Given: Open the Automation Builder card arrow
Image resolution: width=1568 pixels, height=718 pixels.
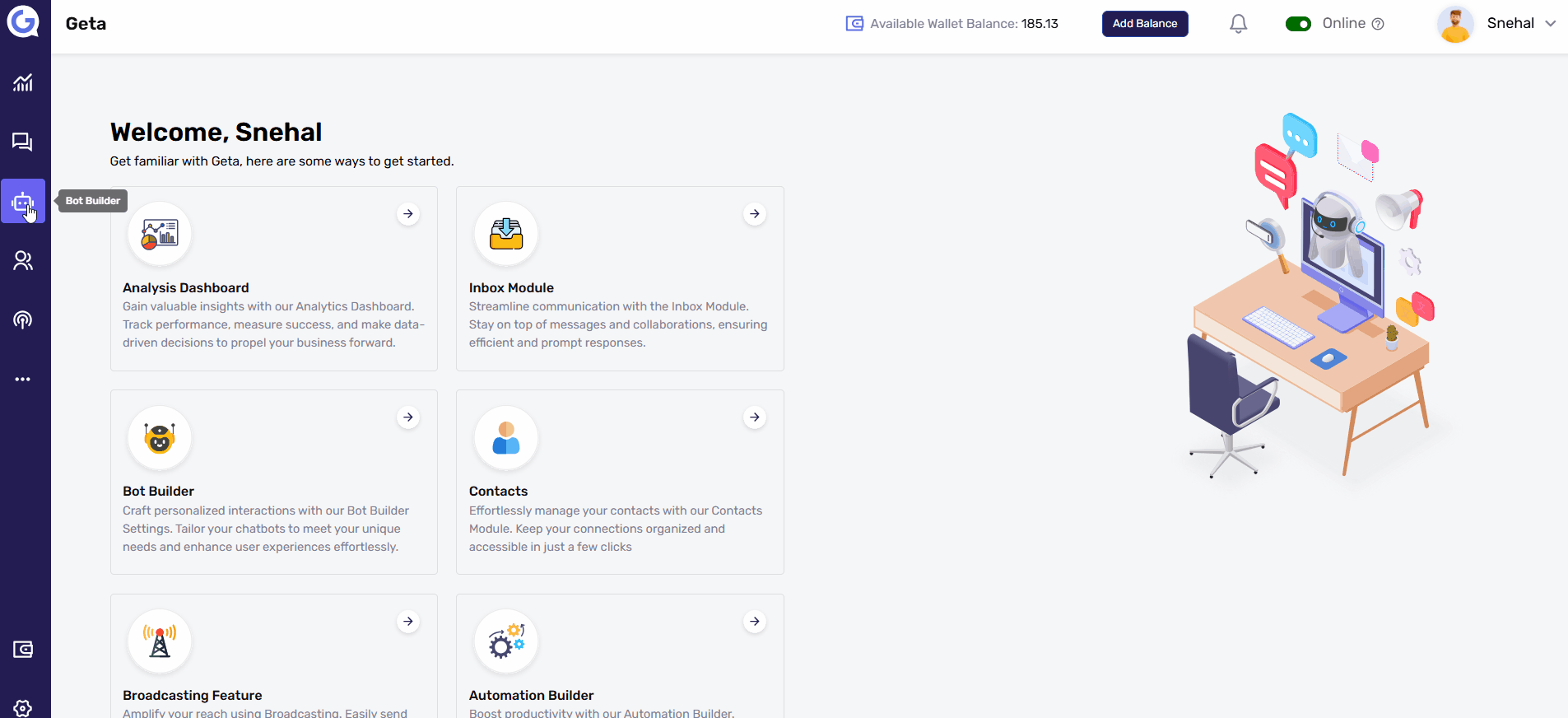Looking at the screenshot, I should [755, 622].
